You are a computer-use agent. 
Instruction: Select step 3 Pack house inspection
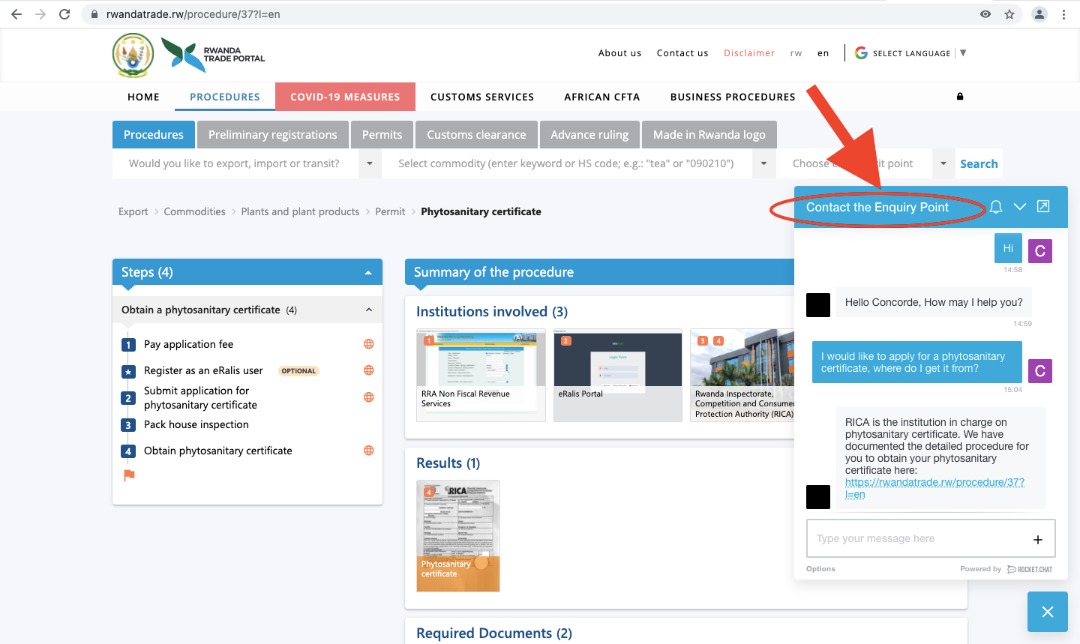(x=196, y=425)
